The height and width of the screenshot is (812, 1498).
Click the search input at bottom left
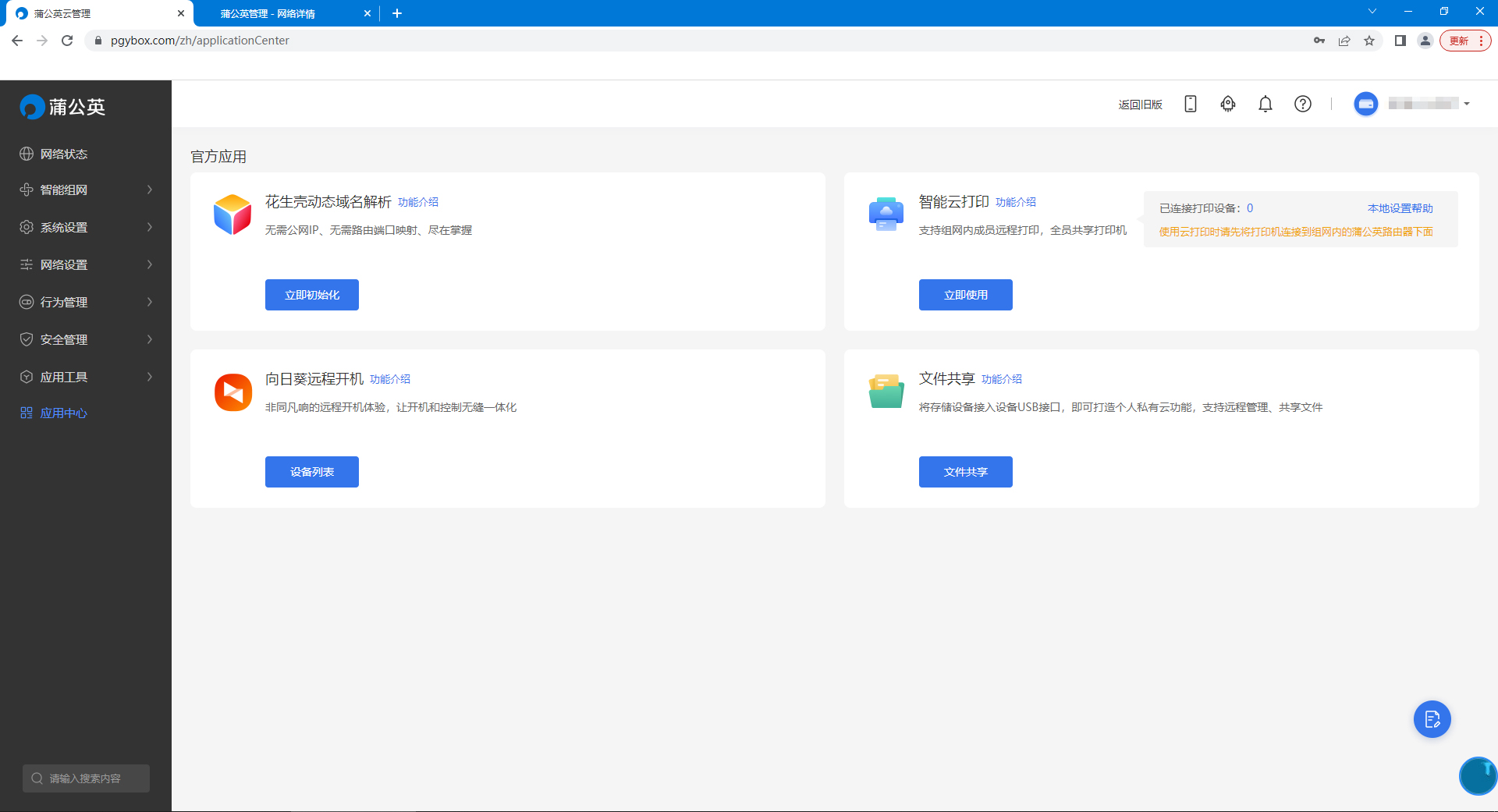click(86, 778)
